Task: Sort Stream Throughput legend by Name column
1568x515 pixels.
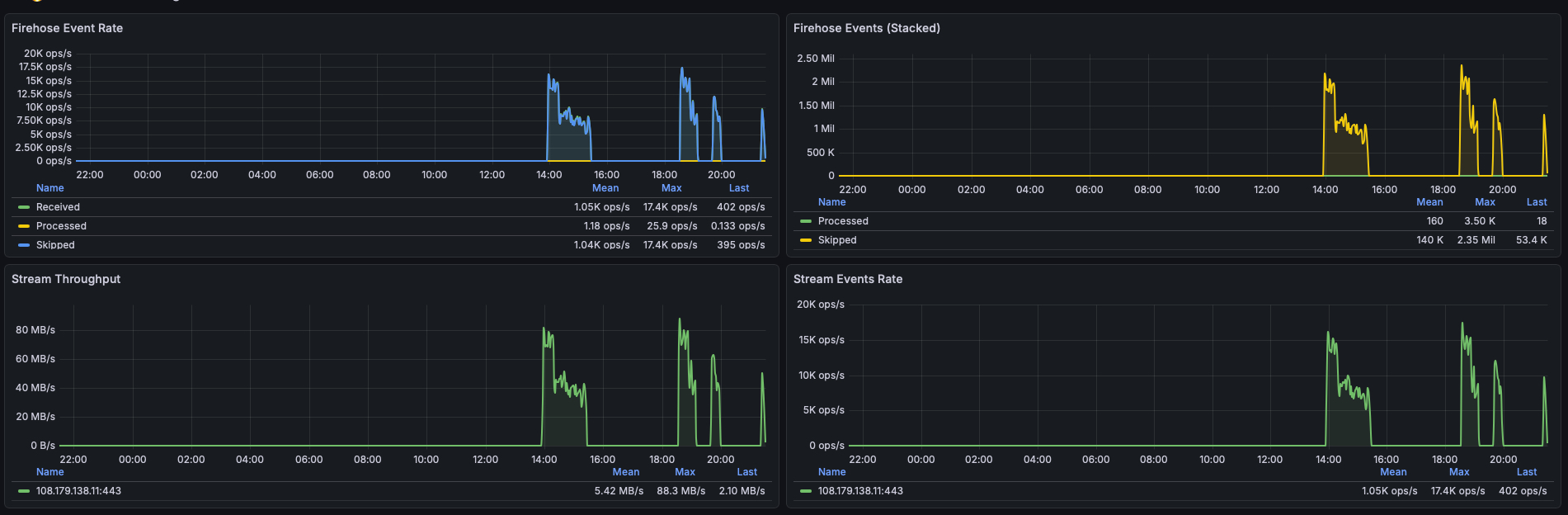Action: (49, 472)
